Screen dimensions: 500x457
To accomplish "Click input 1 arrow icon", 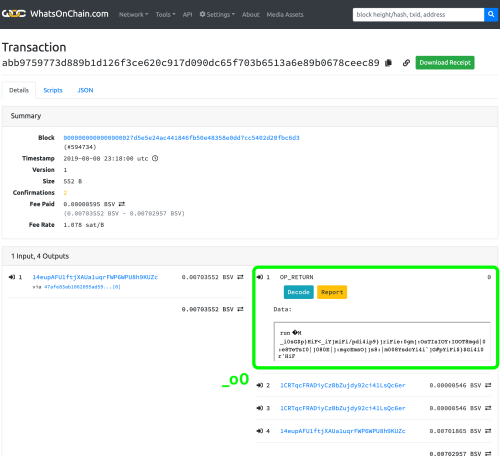I will (x=12, y=277).
